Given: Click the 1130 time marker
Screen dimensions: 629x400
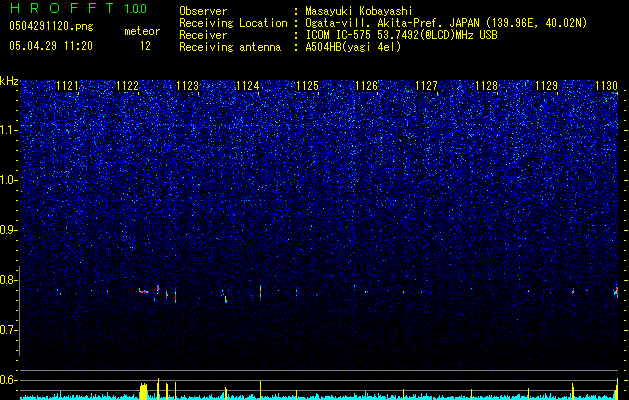Looking at the screenshot, I should point(606,86).
